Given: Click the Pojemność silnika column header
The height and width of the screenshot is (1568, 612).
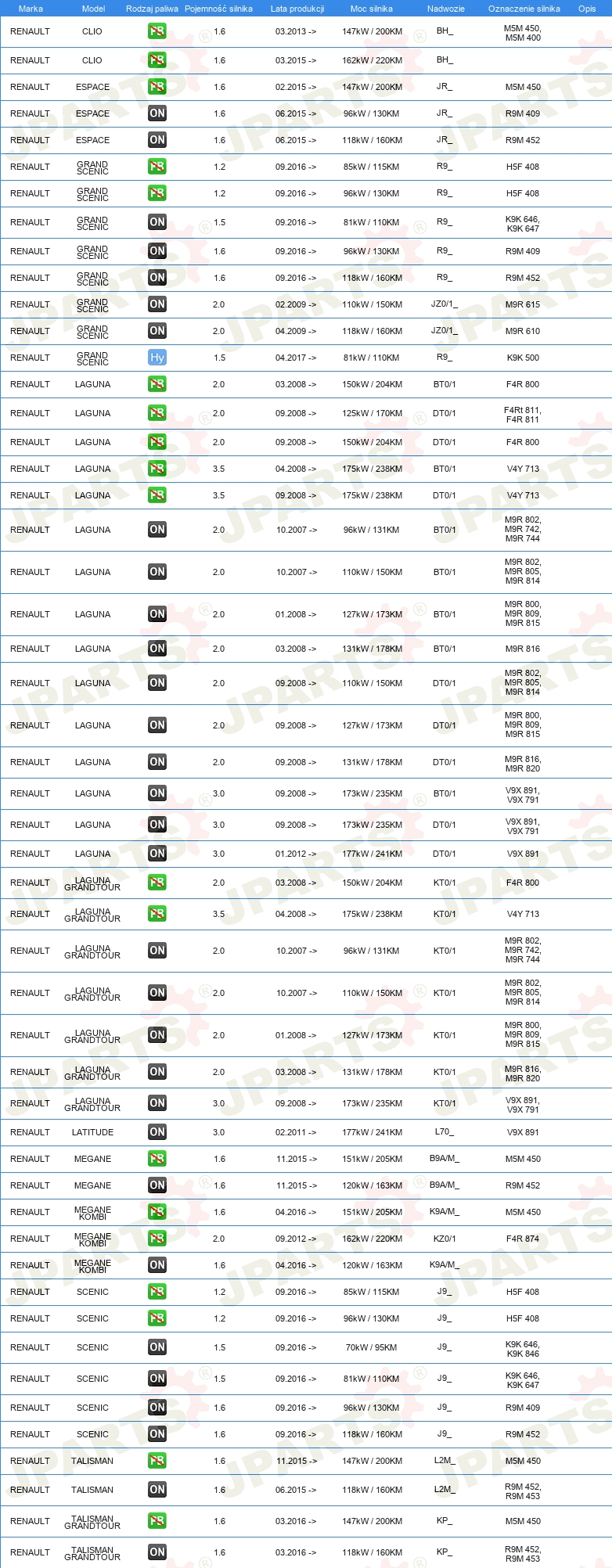Looking at the screenshot, I should [x=218, y=9].
